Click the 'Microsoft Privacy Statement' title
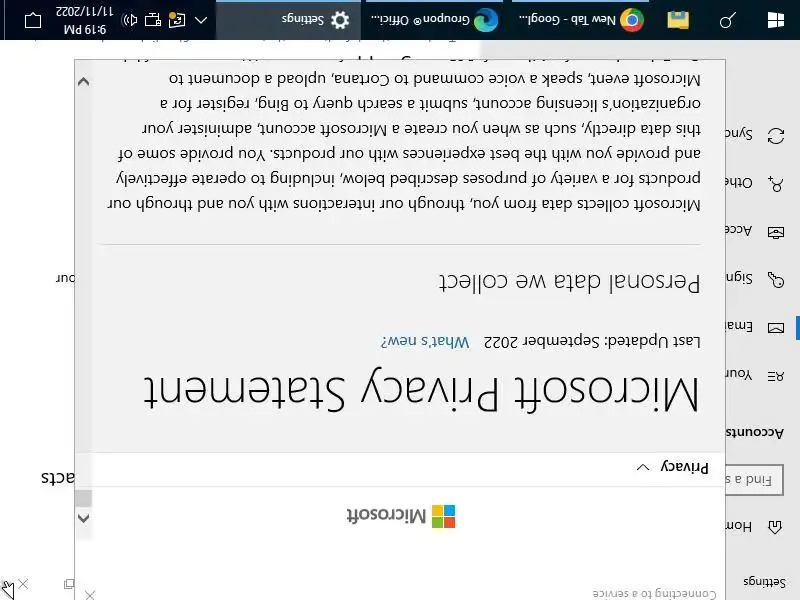The height and width of the screenshot is (600, 800). tap(420, 394)
